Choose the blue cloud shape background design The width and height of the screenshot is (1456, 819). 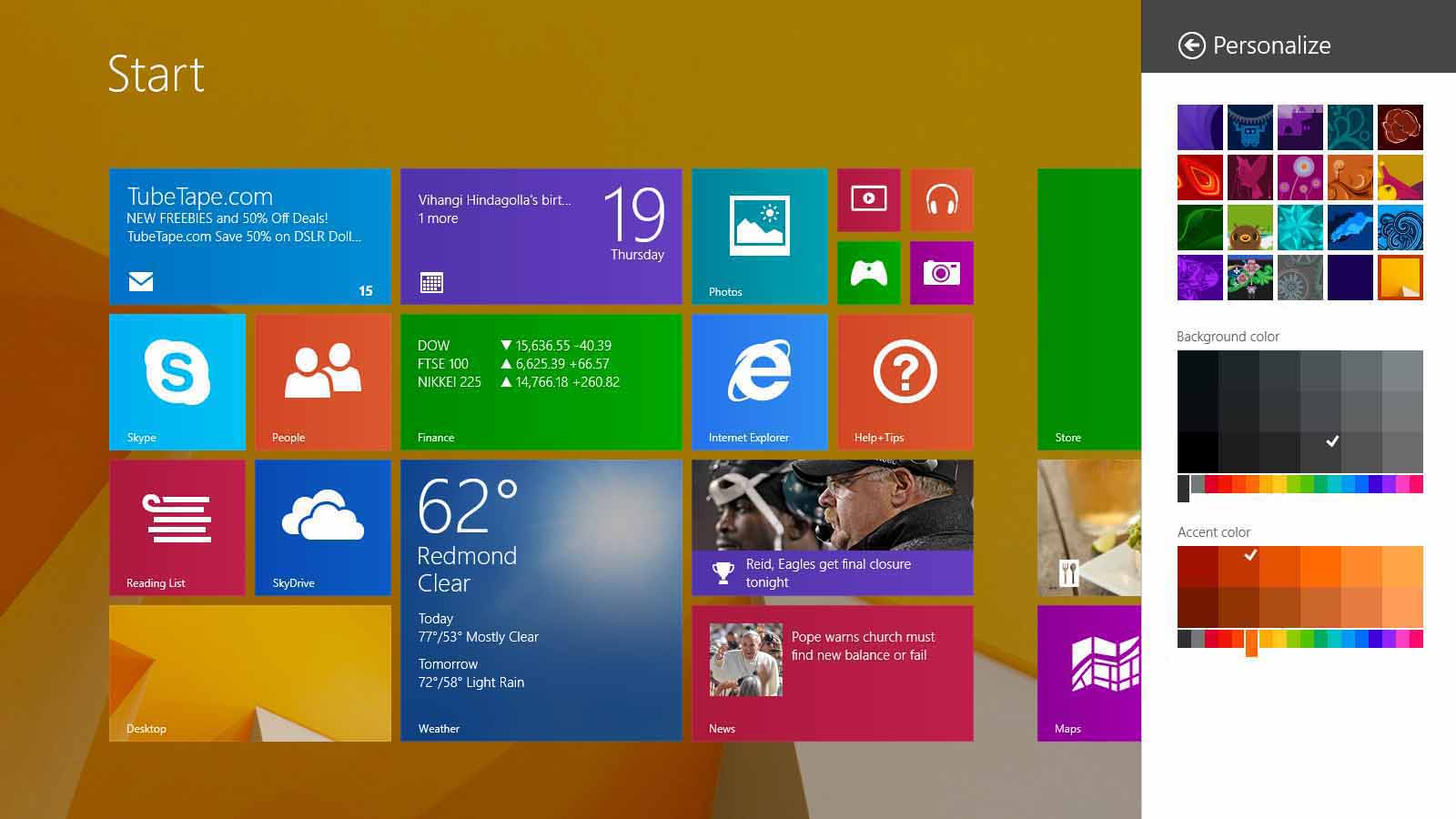(x=1350, y=227)
